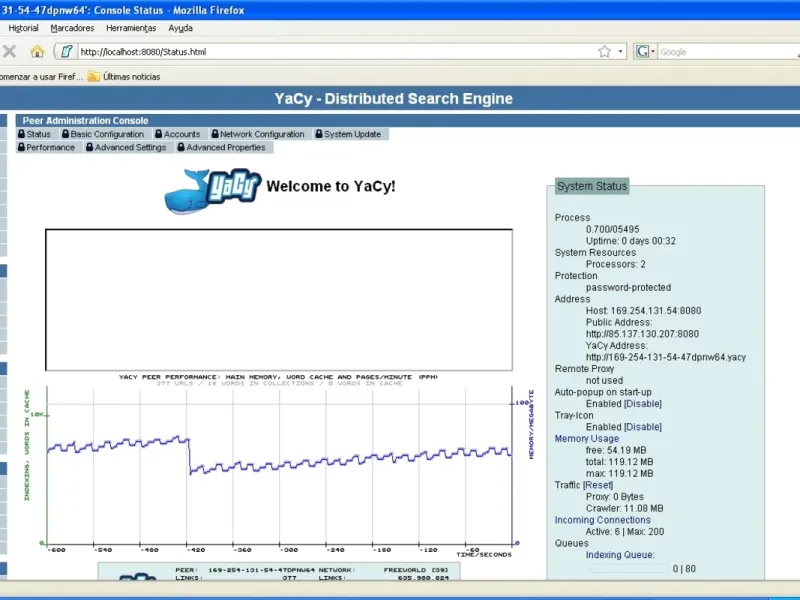Click the peer performance graph
The height and width of the screenshot is (600, 800).
pos(279,468)
